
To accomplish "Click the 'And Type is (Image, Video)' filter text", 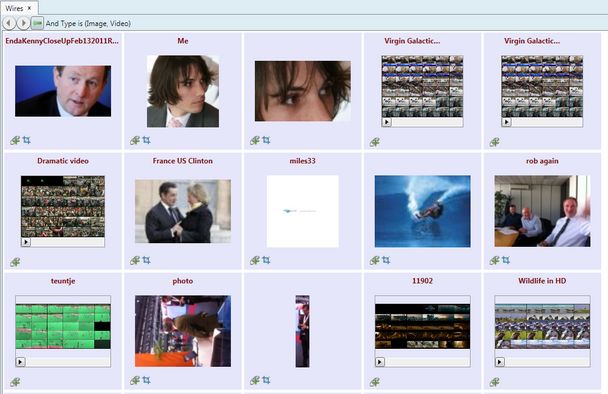I will [88, 23].
